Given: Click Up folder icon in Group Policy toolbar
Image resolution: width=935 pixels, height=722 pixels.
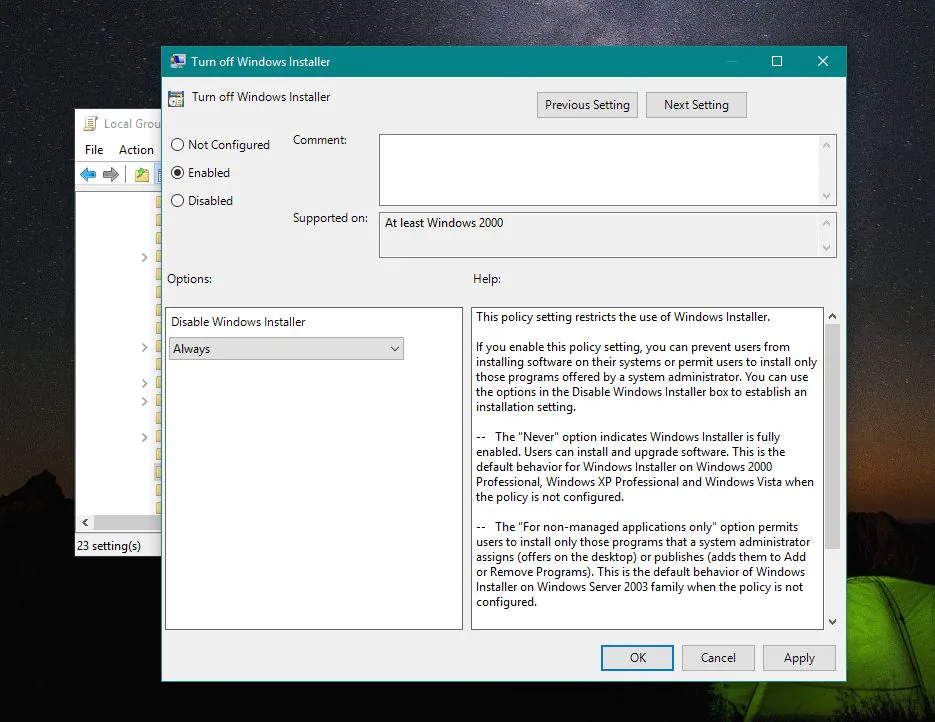Looking at the screenshot, I should click(142, 174).
